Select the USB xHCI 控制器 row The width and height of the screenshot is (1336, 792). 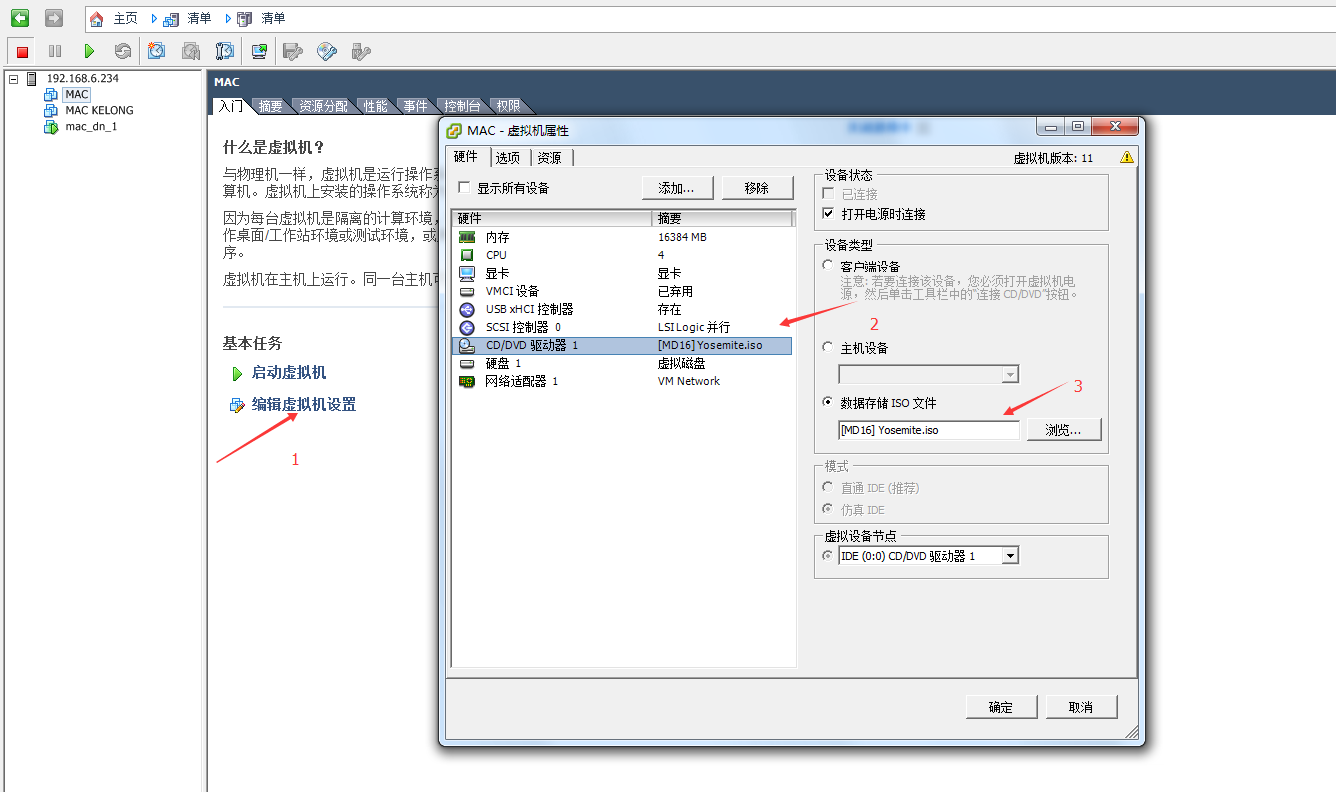(622, 309)
